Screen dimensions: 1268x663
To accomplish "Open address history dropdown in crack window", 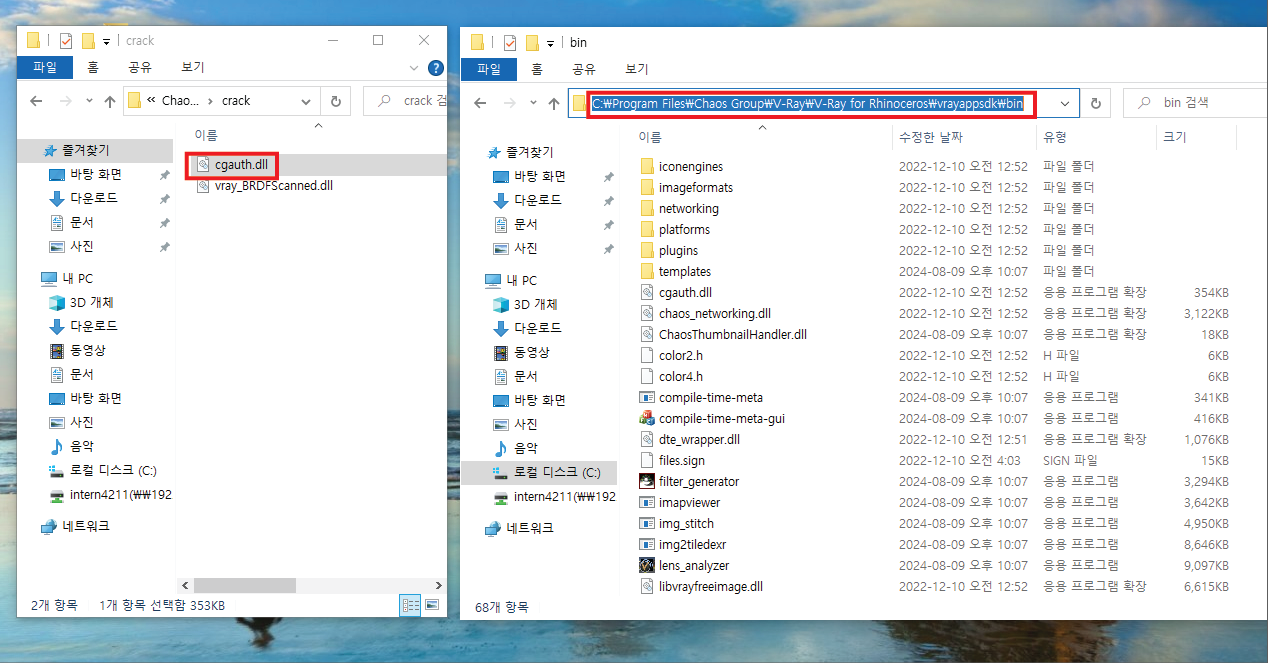I will pyautogui.click(x=307, y=101).
